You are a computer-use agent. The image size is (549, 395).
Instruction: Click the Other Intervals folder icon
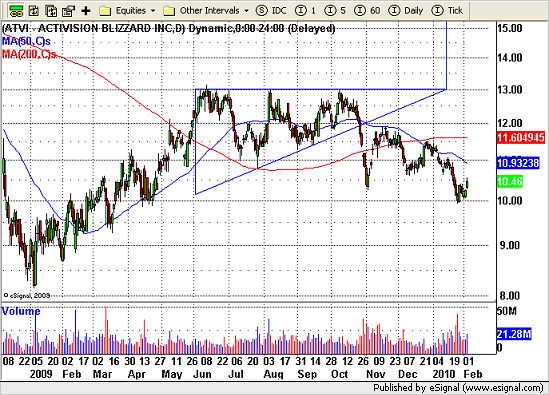[169, 11]
